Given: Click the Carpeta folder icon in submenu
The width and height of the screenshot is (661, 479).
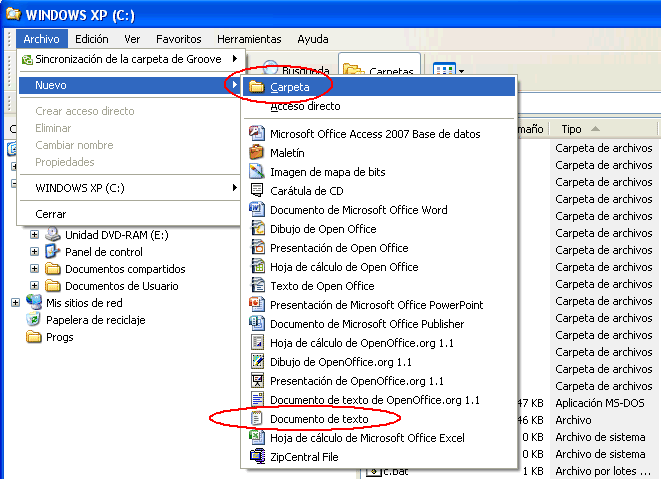Looking at the screenshot, I should 257,87.
